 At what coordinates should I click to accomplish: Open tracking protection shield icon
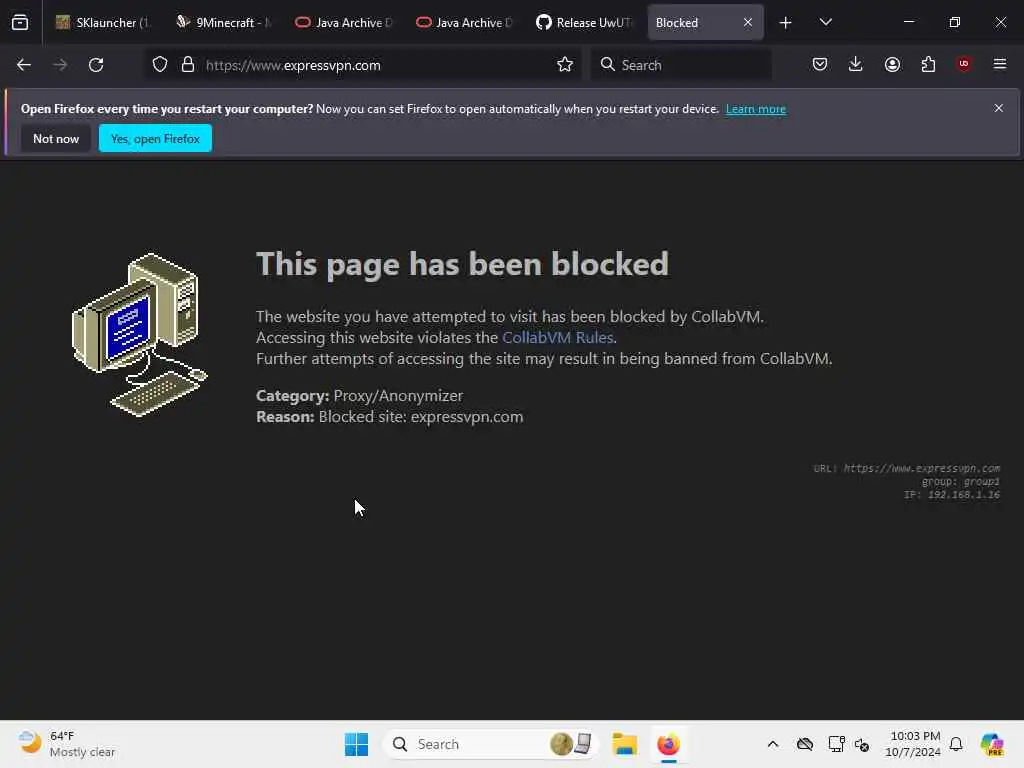160,65
